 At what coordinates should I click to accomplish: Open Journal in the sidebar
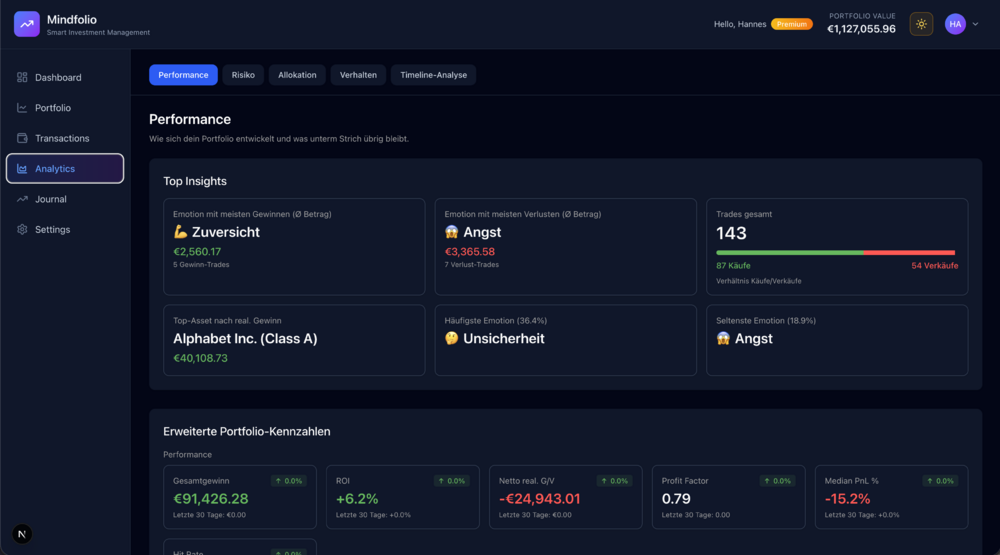[x=65, y=199]
